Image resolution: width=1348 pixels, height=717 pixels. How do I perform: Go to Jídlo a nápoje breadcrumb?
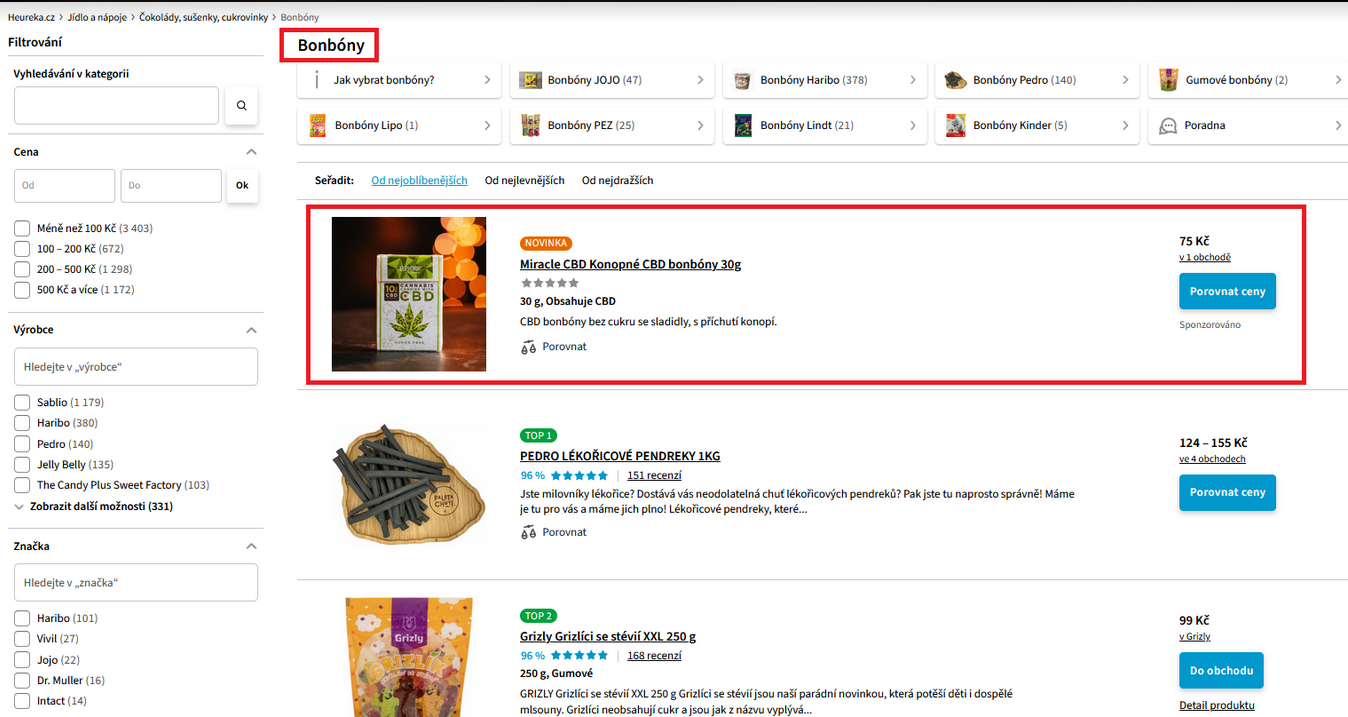[x=97, y=17]
